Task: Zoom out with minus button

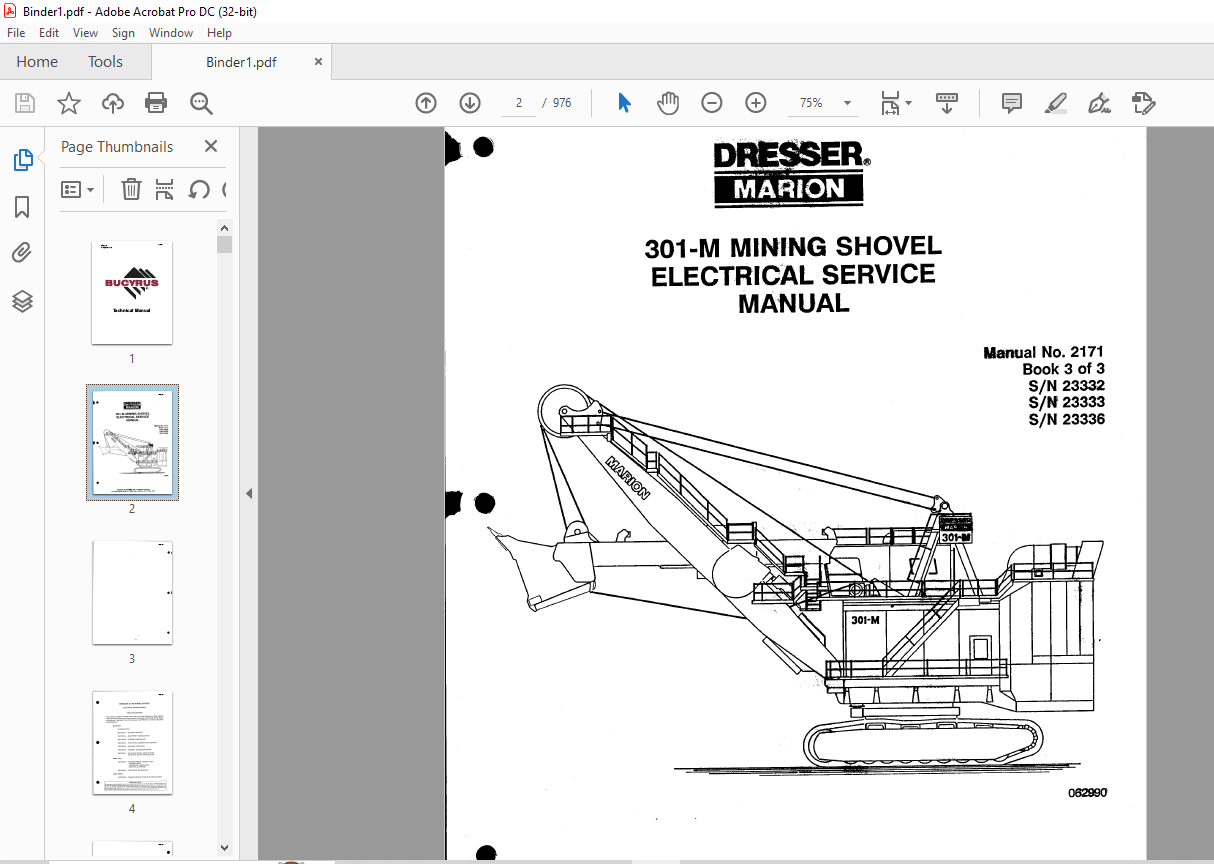Action: 711,103
